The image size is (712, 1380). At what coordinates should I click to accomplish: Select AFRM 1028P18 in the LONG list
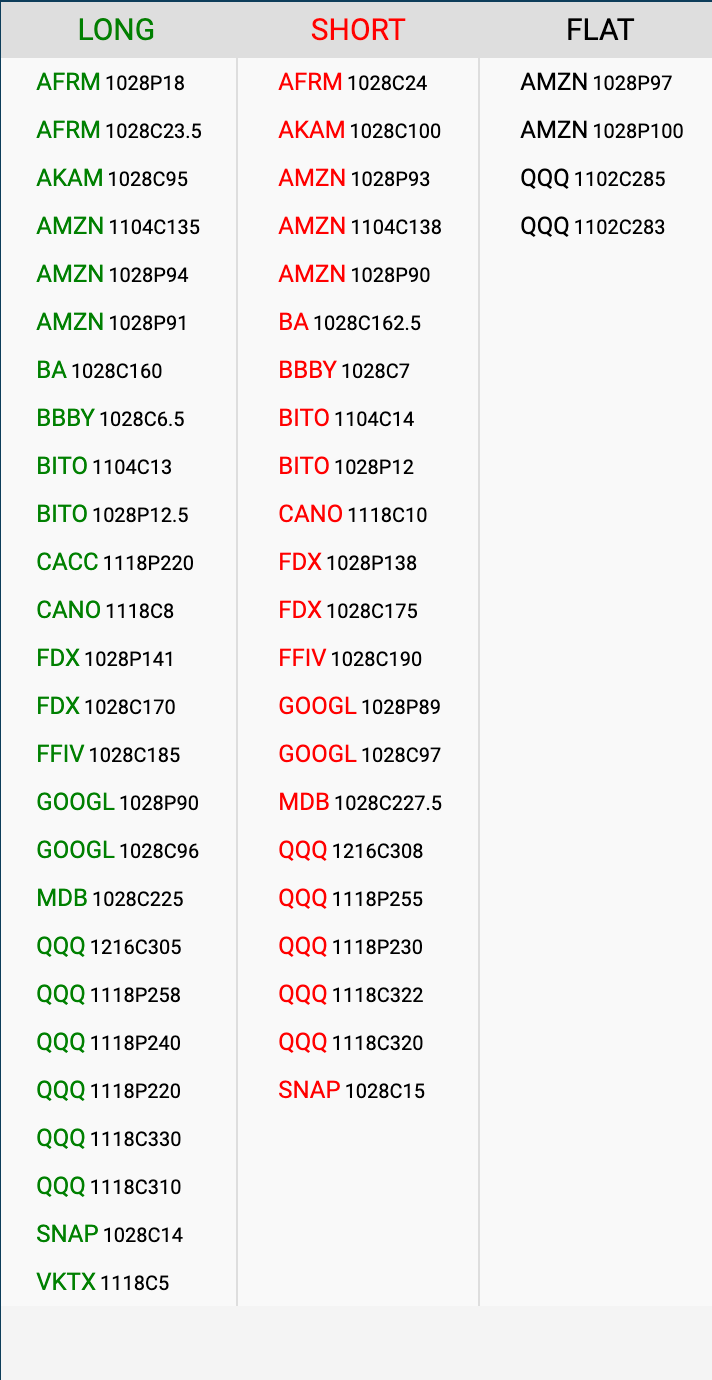[x=110, y=83]
